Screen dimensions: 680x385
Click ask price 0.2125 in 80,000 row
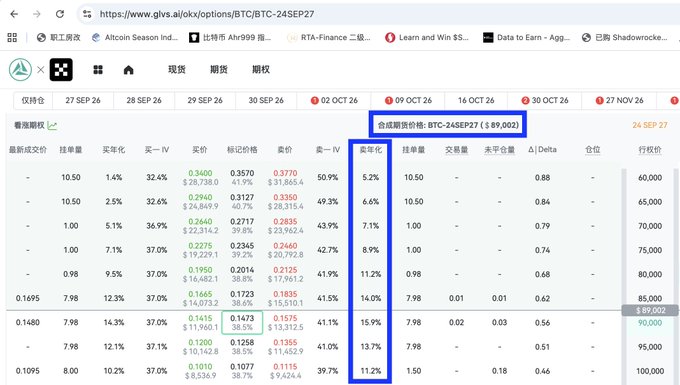pos(285,270)
